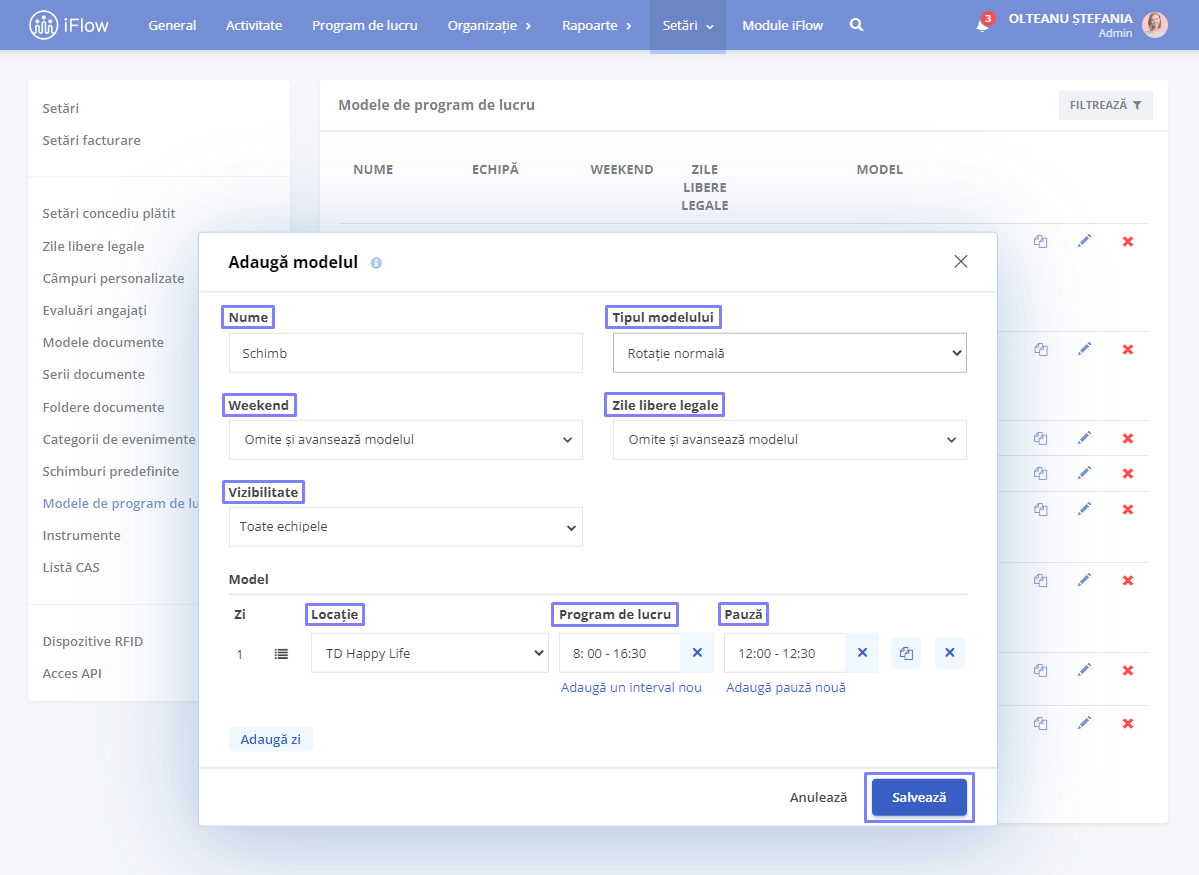
Task: Clear the 8:00 - 16:30 work interval
Action: 697,652
